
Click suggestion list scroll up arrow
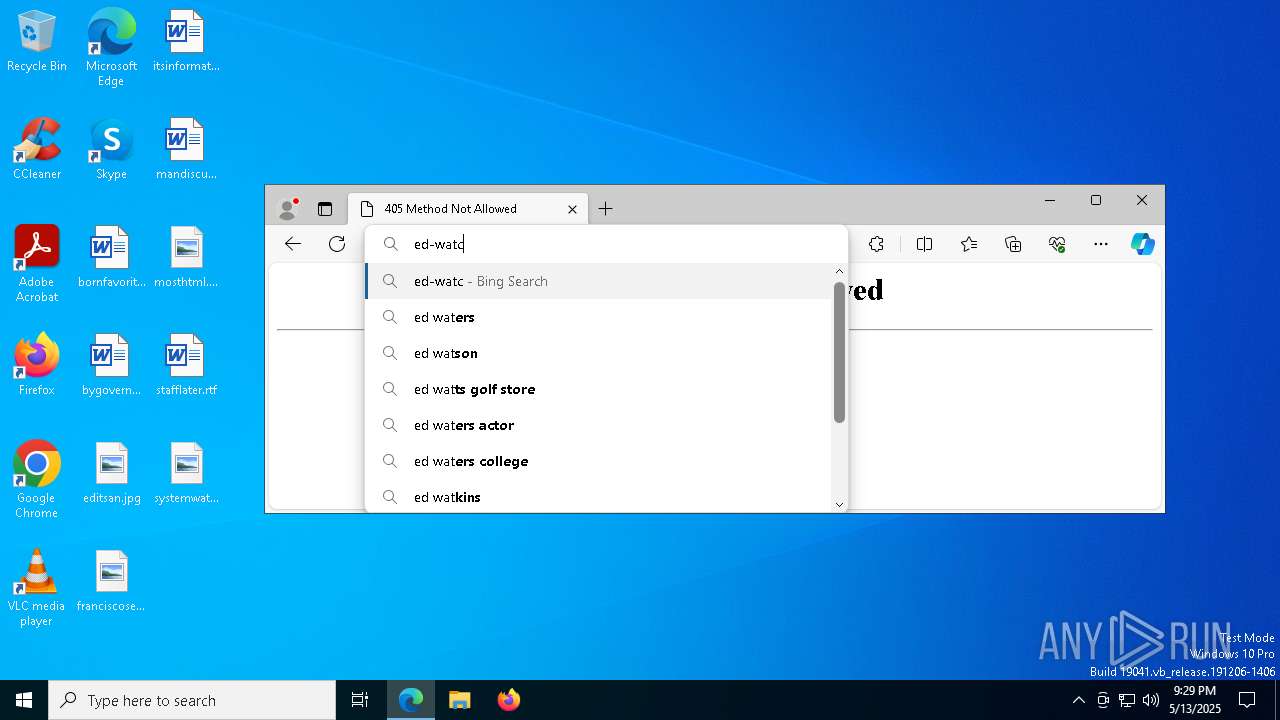coord(839,271)
